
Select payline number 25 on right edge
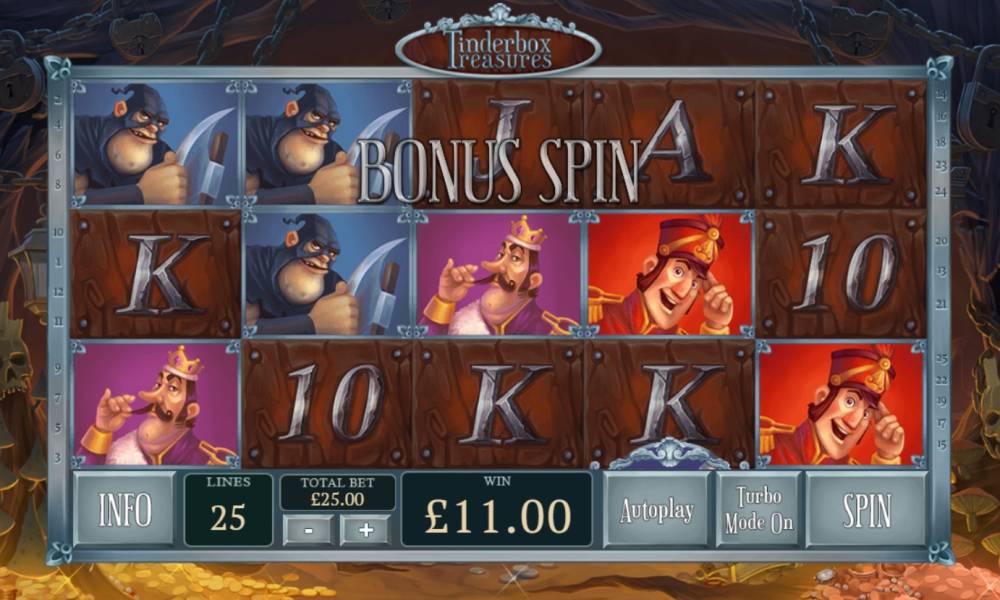(941, 358)
